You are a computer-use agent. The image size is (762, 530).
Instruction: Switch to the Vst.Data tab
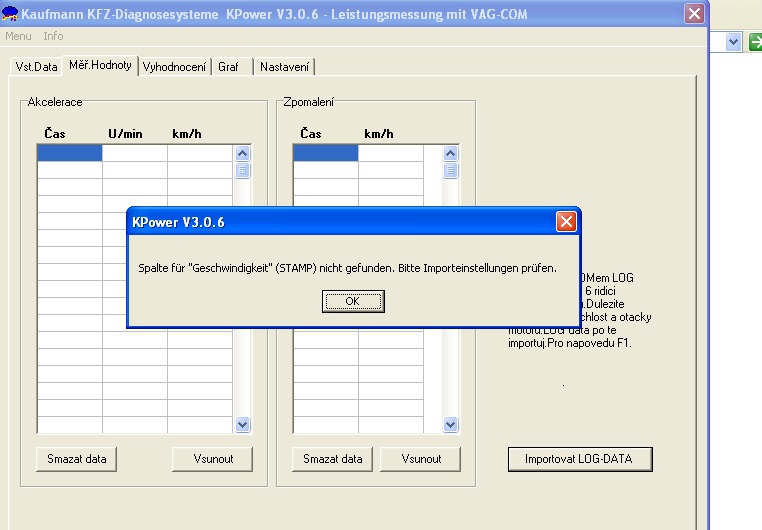point(36,67)
